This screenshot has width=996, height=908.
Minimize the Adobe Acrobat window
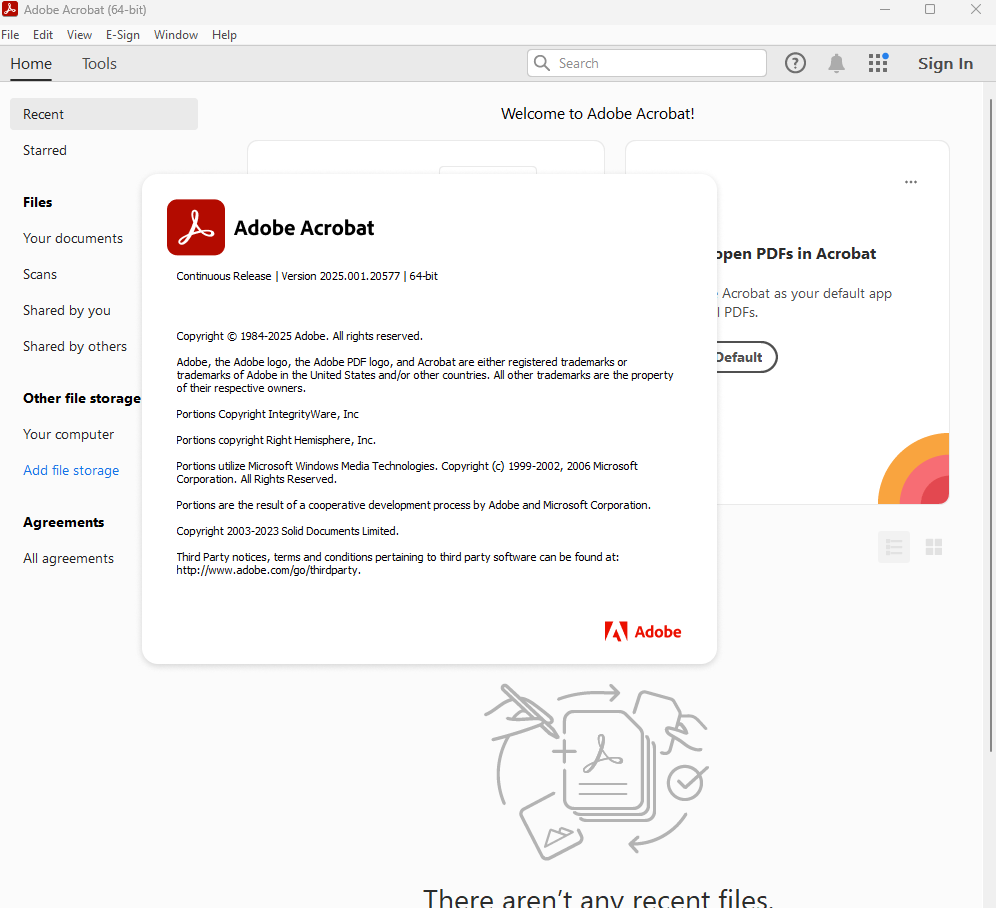tap(884, 10)
